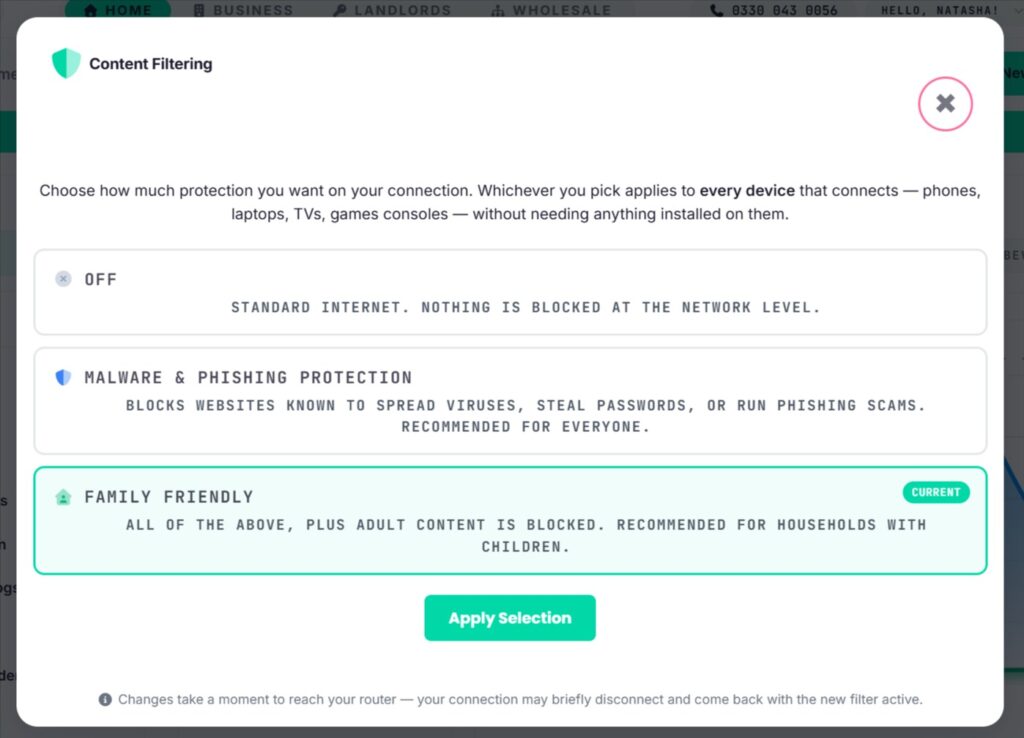Screen dimensions: 1024x738
Task: Click the info icon beside router note
Action: 105,699
